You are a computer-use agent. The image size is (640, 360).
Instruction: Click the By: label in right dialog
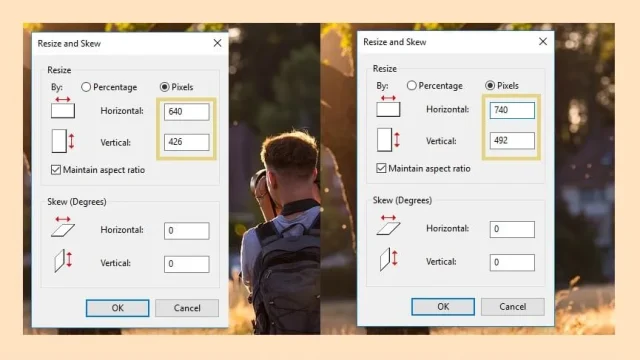click(x=382, y=86)
